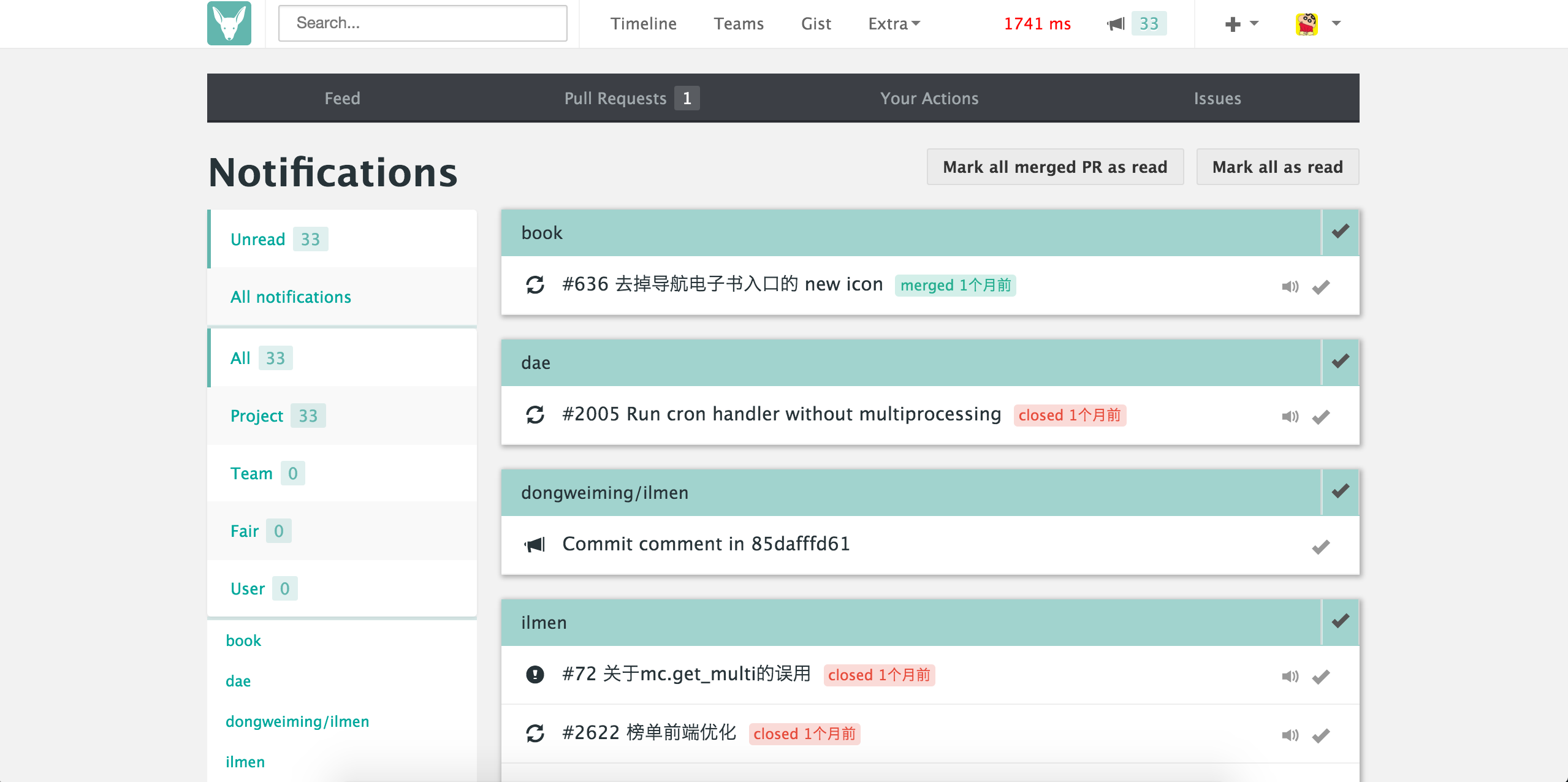This screenshot has height=782, width=1568.
Task: Mark #636 notification as read
Action: [1321, 287]
